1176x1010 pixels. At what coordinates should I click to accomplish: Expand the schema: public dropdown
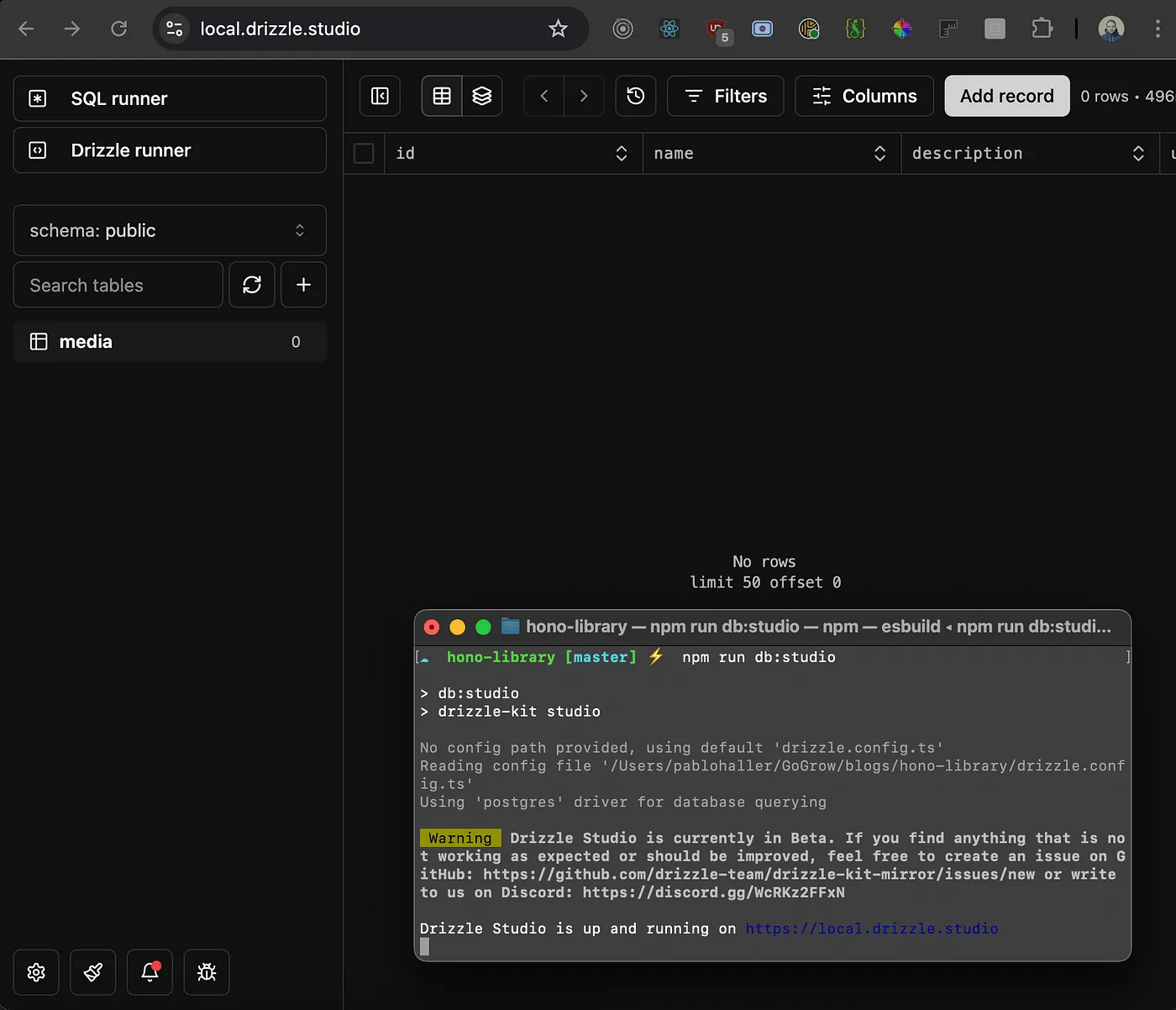tap(170, 230)
